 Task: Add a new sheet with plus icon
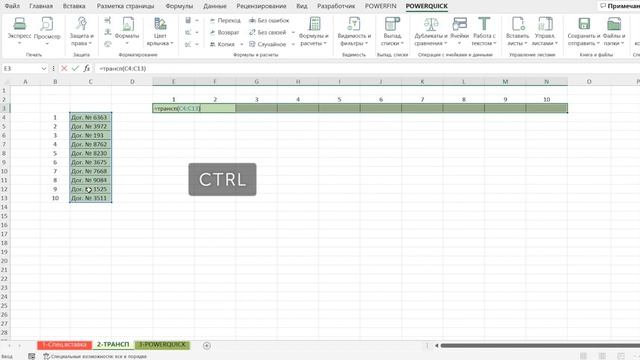pos(207,346)
